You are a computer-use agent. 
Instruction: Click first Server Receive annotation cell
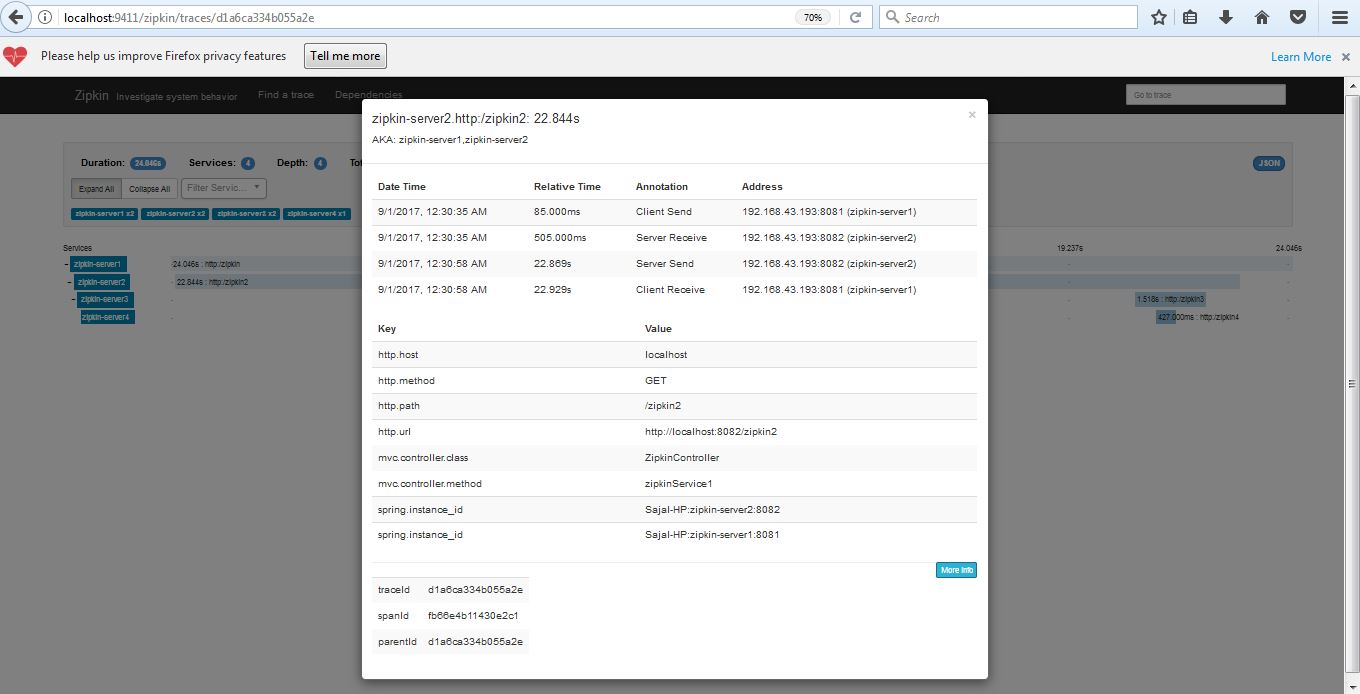click(x=671, y=238)
